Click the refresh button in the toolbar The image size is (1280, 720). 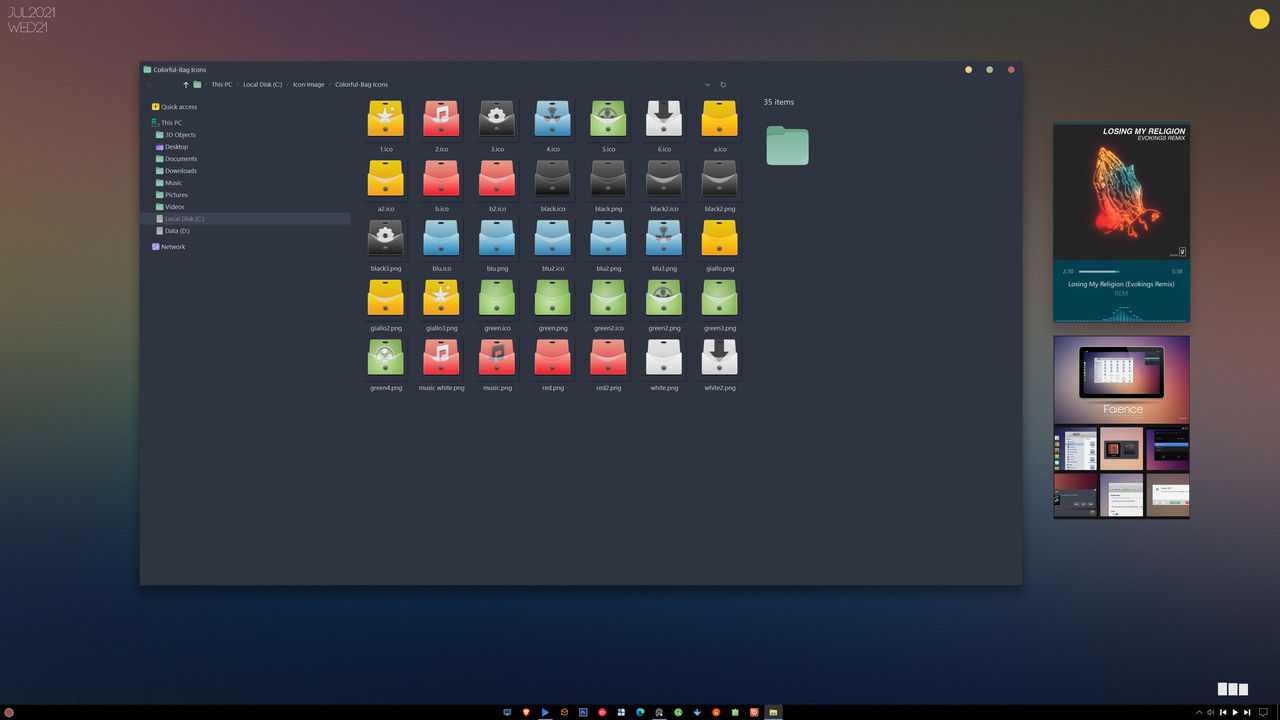pos(723,84)
